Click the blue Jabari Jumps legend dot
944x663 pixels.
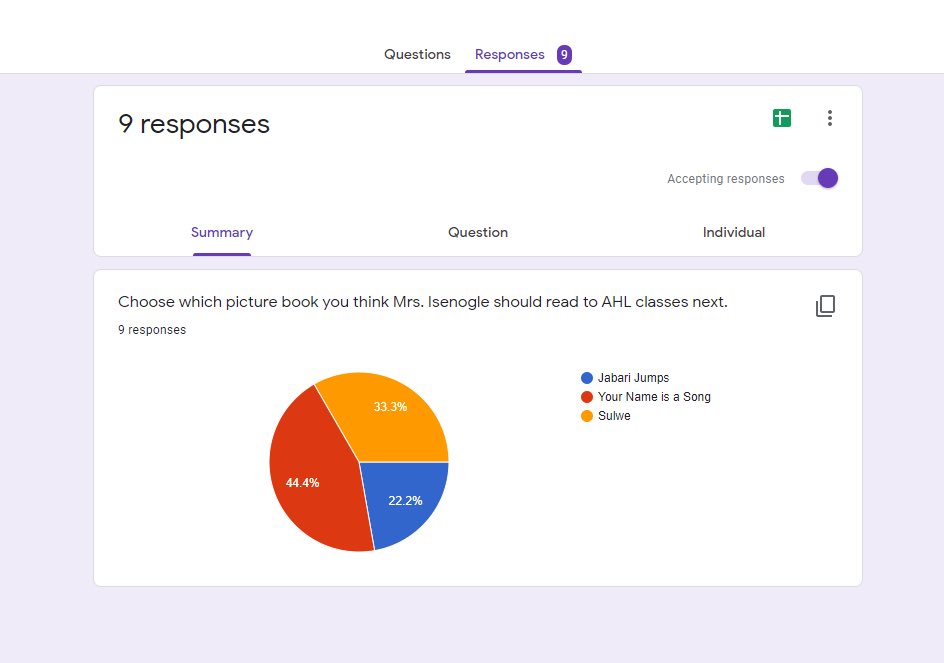587,378
